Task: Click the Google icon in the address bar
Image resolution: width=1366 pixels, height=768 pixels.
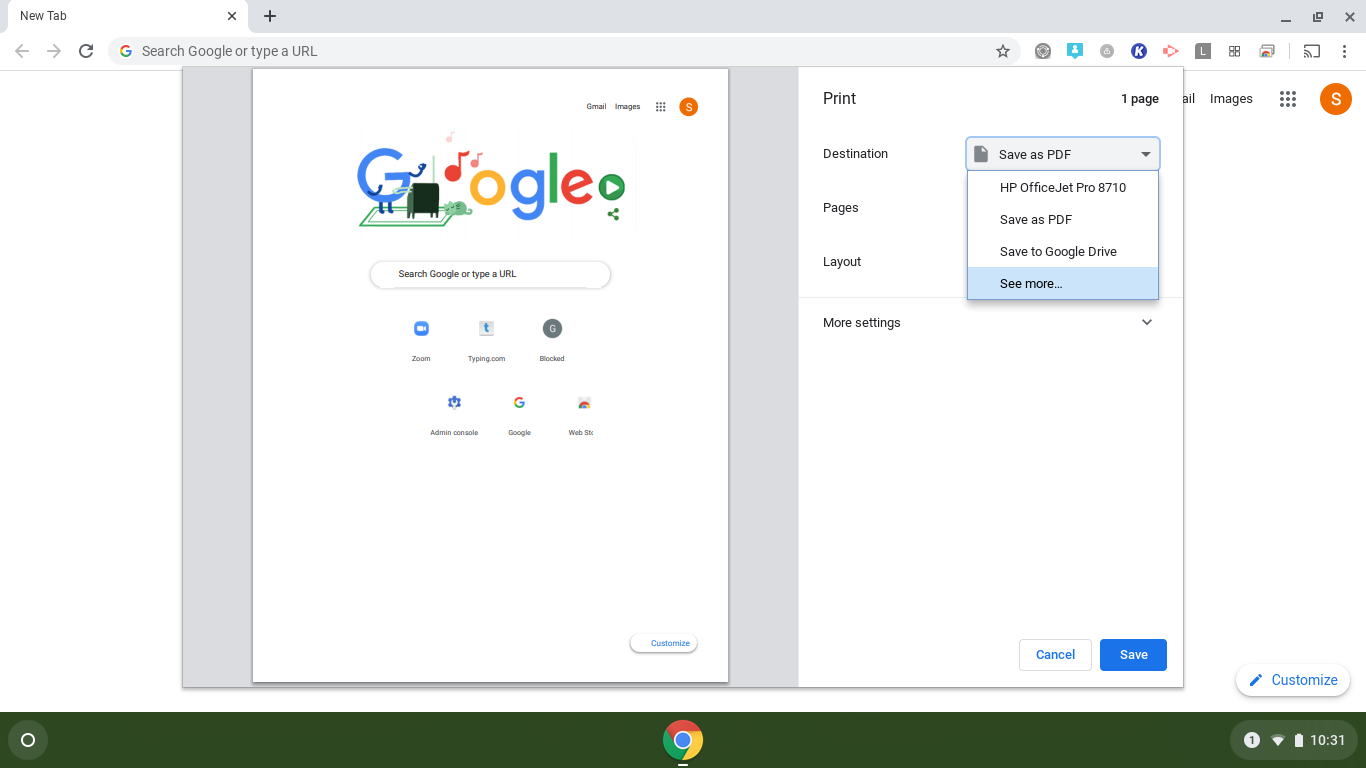Action: tap(125, 51)
